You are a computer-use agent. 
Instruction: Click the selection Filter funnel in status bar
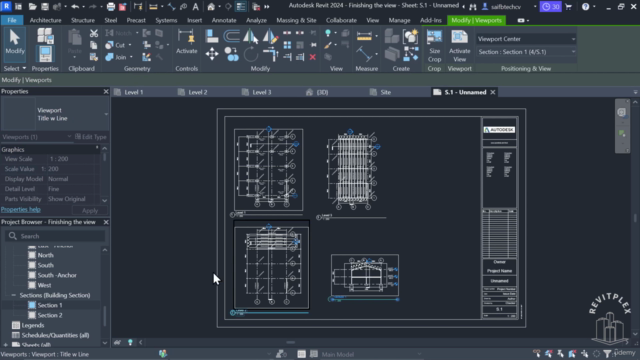pos(607,354)
